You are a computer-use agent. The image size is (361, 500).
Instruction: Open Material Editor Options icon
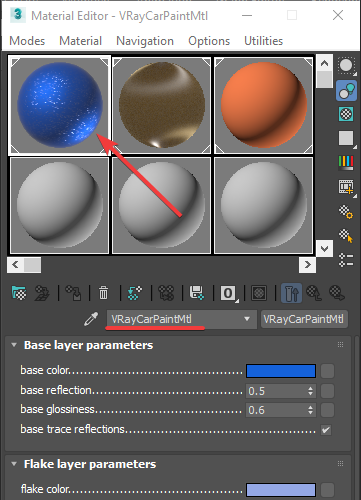pos(346,212)
